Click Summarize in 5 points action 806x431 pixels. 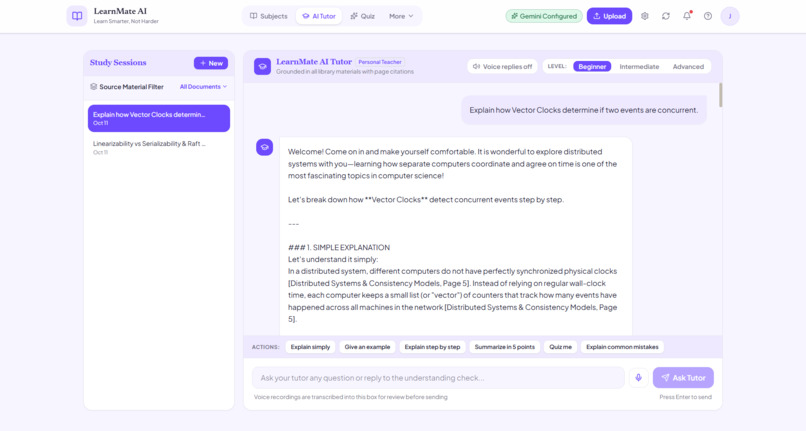(x=505, y=347)
